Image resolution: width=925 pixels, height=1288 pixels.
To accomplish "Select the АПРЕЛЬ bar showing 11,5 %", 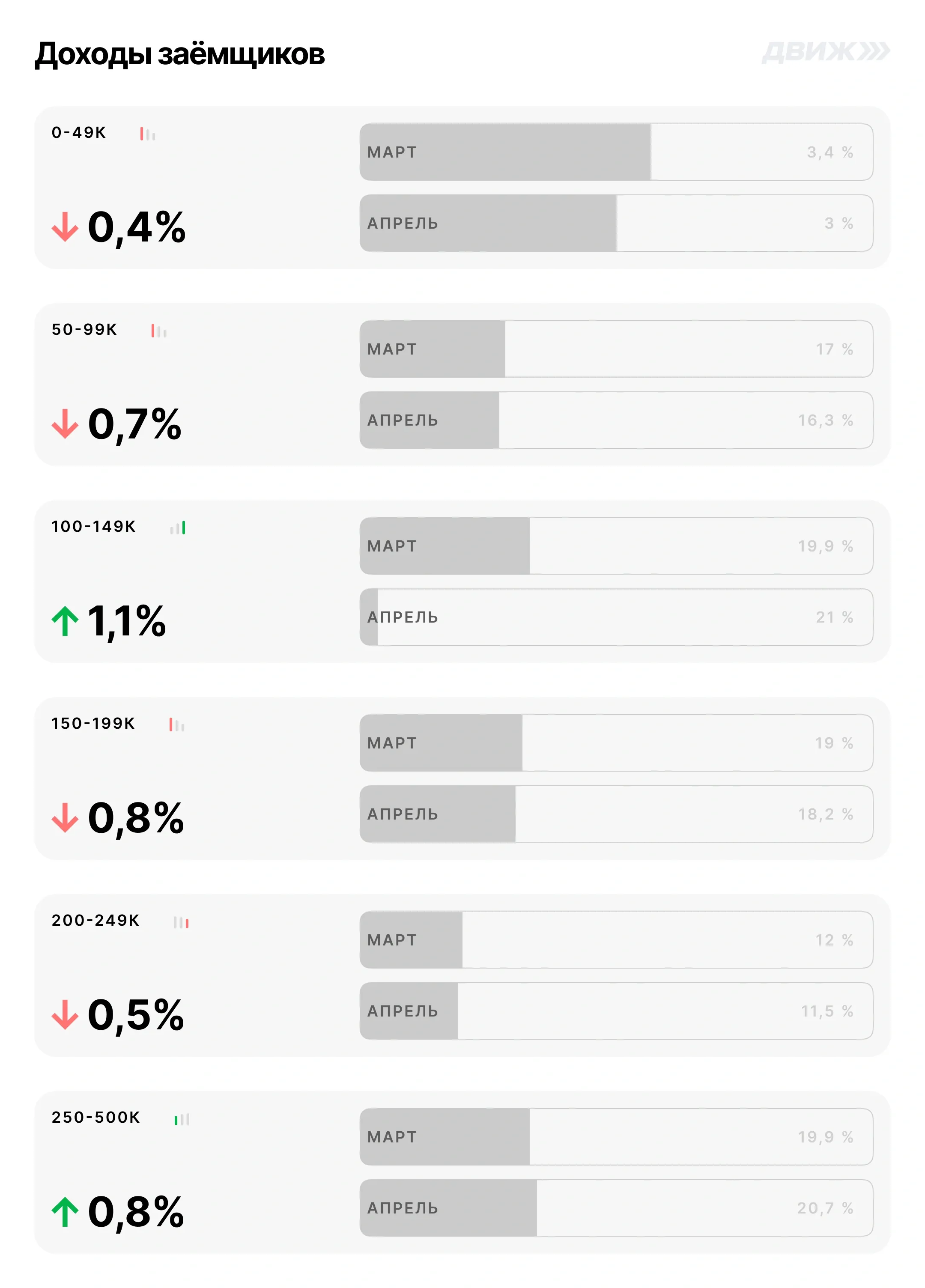I will tap(616, 1011).
